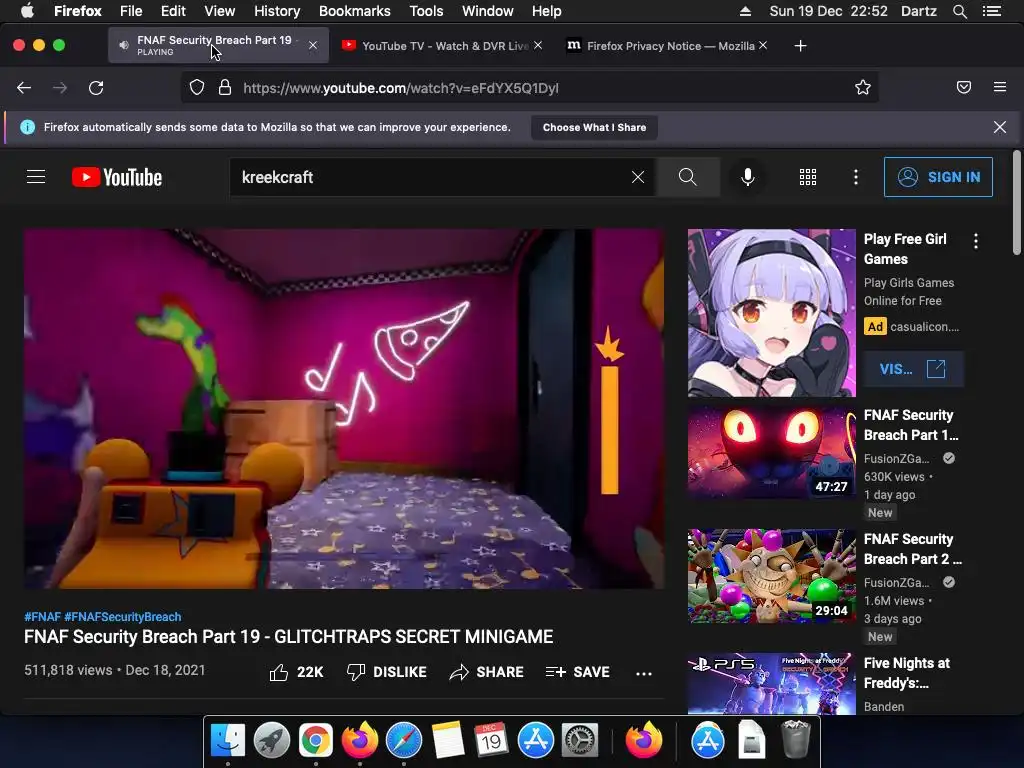Screen dimensions: 1024x768
Task: Open the 29:04 FNAF Part 2 thumbnail
Action: [771, 576]
